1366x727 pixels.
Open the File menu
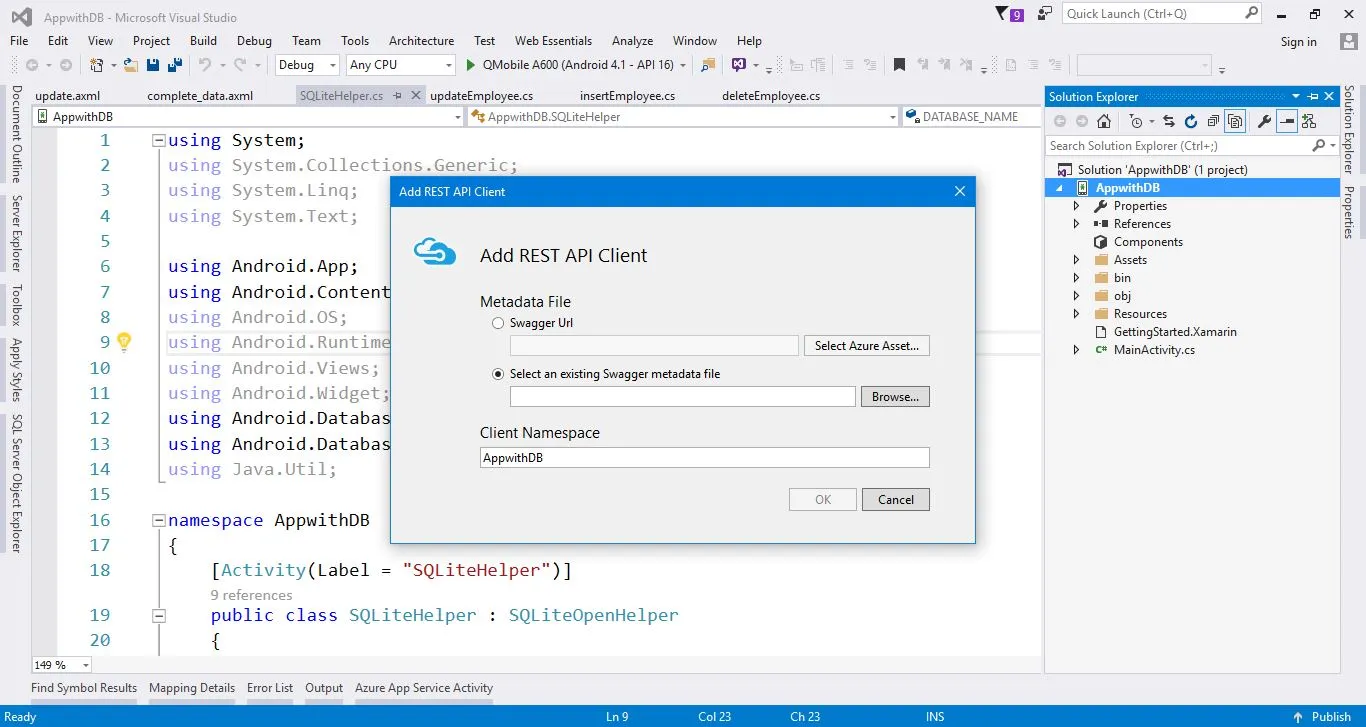coord(19,41)
